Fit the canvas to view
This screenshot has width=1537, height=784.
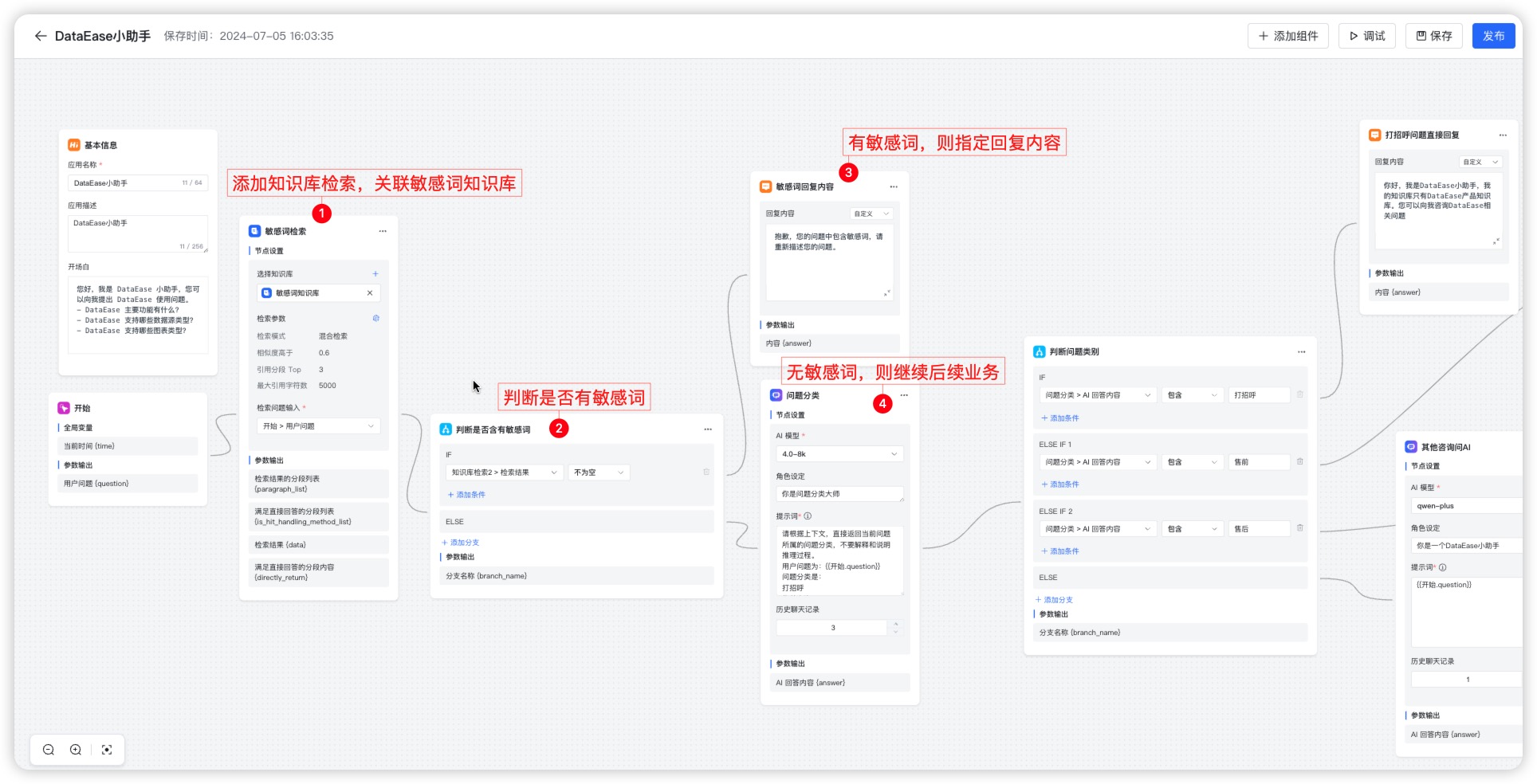tap(107, 750)
